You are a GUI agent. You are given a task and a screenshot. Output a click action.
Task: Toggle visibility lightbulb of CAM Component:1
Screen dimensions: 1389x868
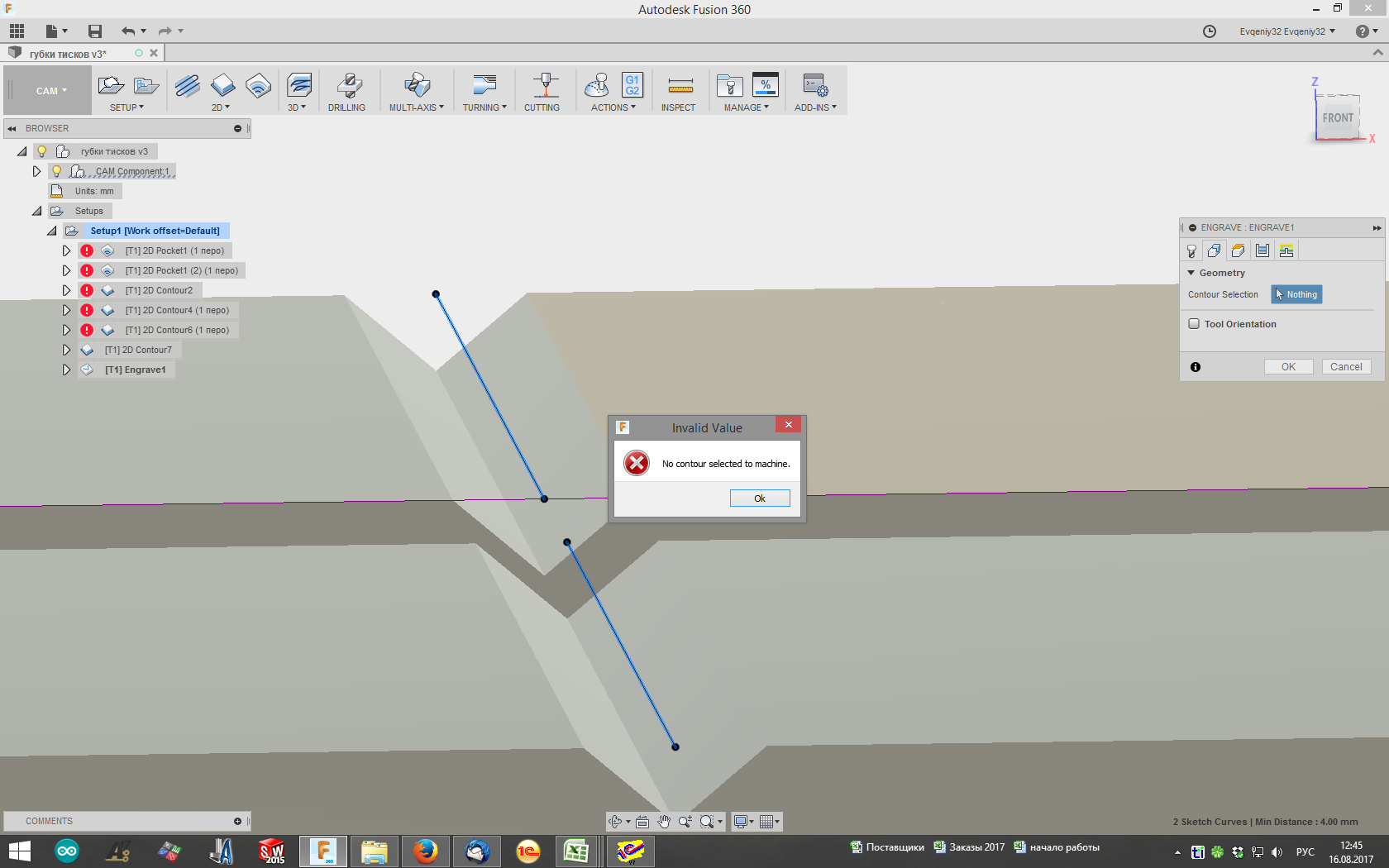coord(57,171)
